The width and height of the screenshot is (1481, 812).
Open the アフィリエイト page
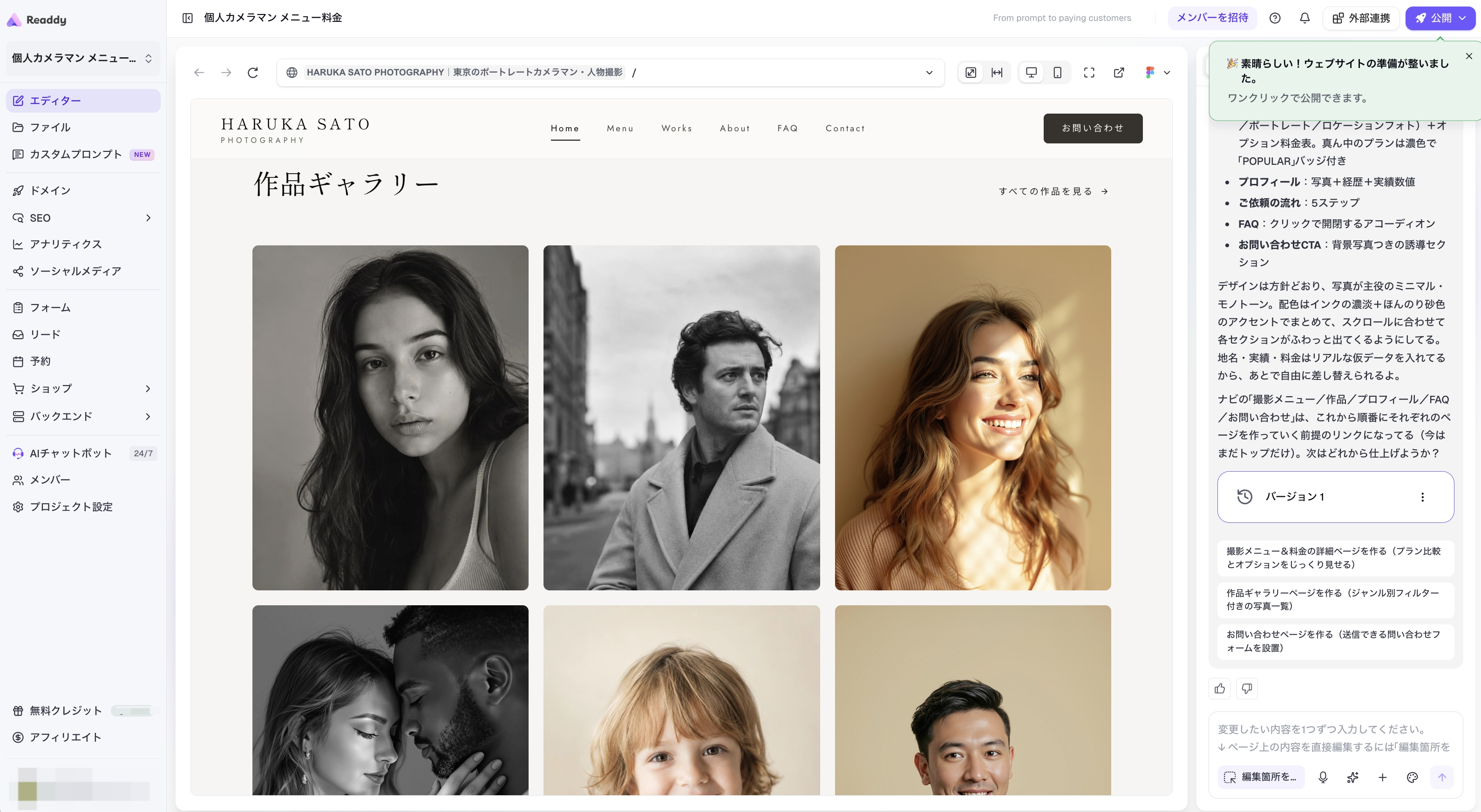(x=83, y=738)
